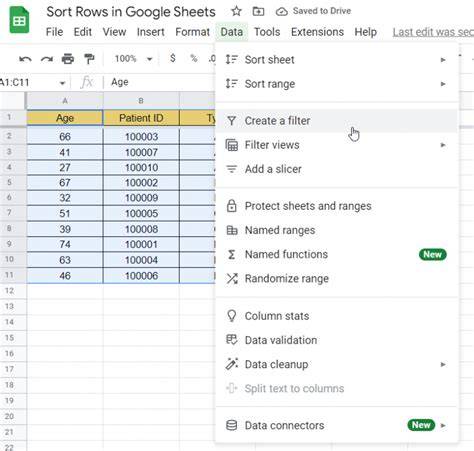Expand the Filter views submenu arrow
Viewport: 474px width, 451px height.
click(x=443, y=145)
